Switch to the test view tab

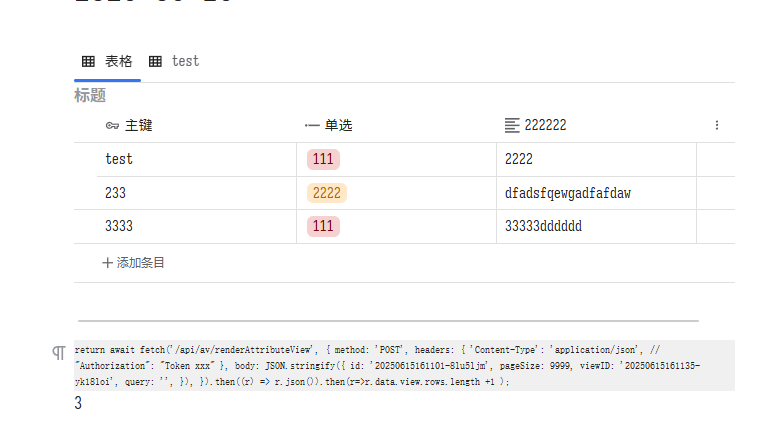(174, 61)
